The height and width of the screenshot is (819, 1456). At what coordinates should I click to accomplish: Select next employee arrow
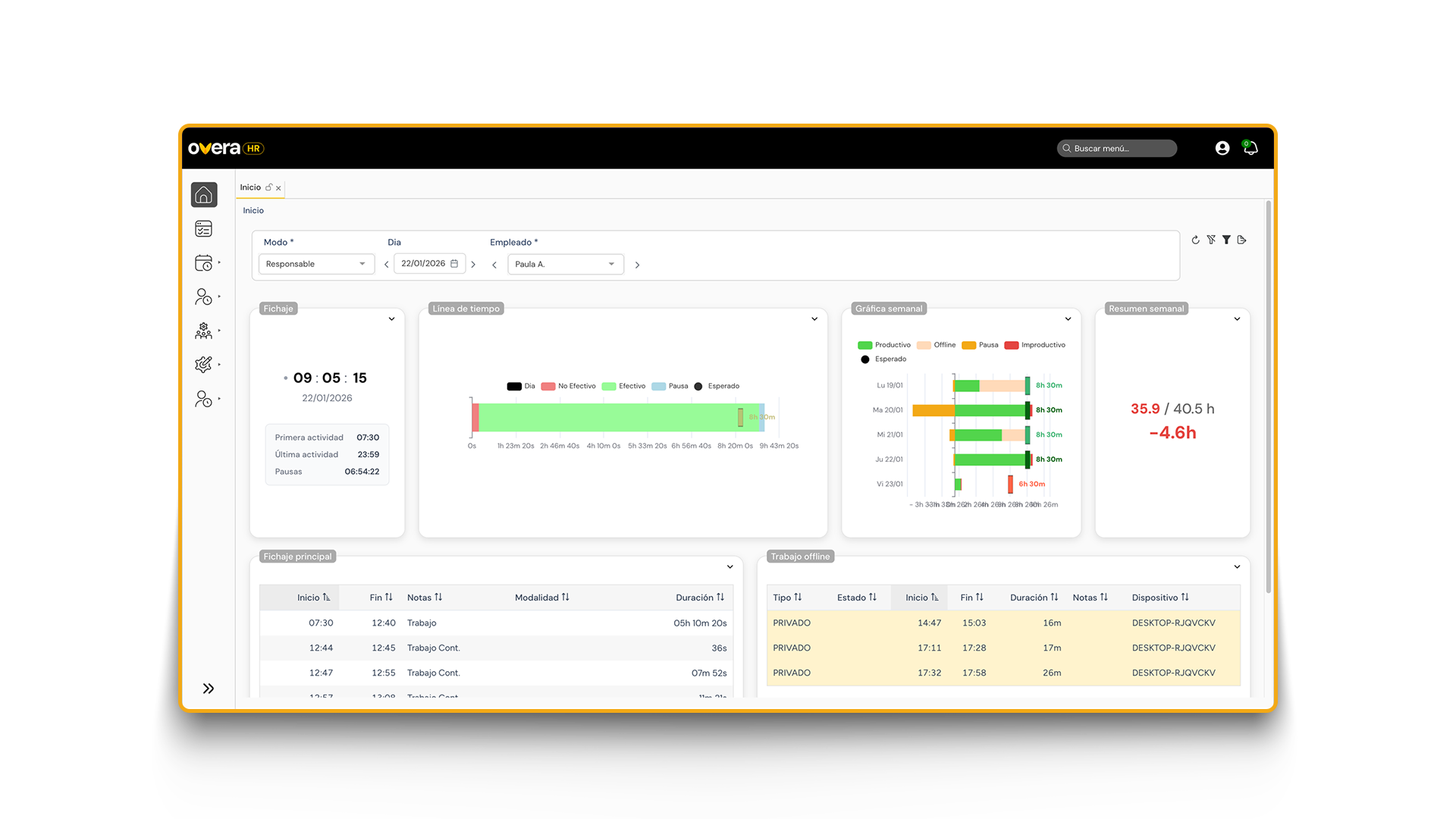tap(637, 265)
